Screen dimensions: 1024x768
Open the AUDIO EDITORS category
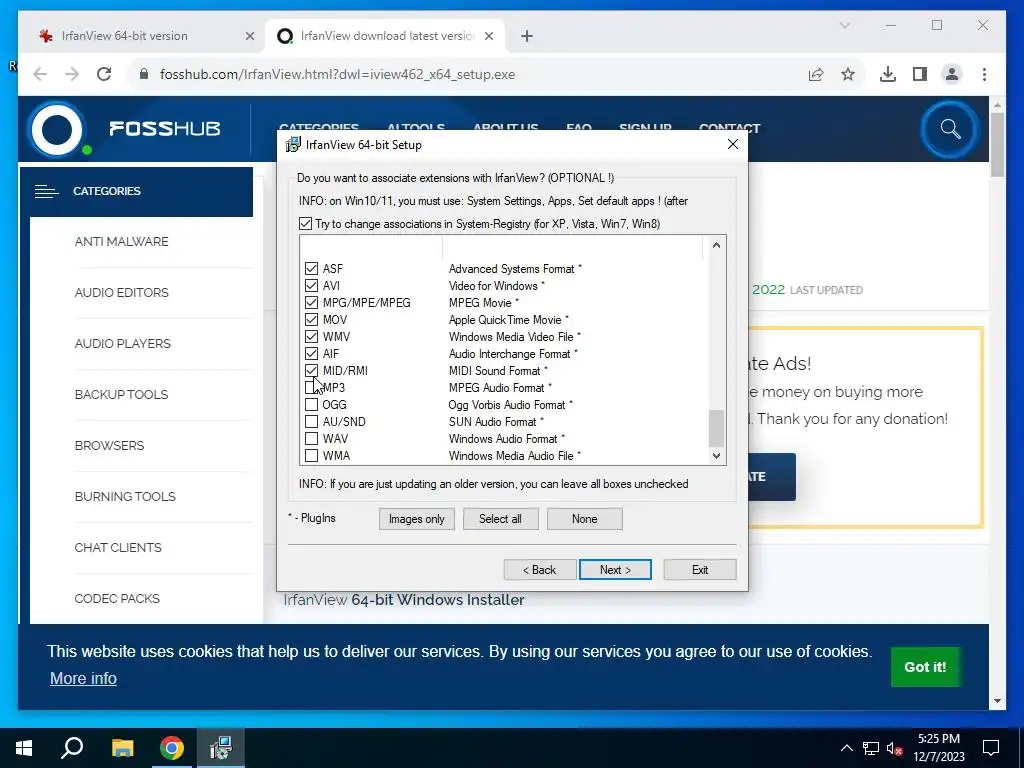121,293
